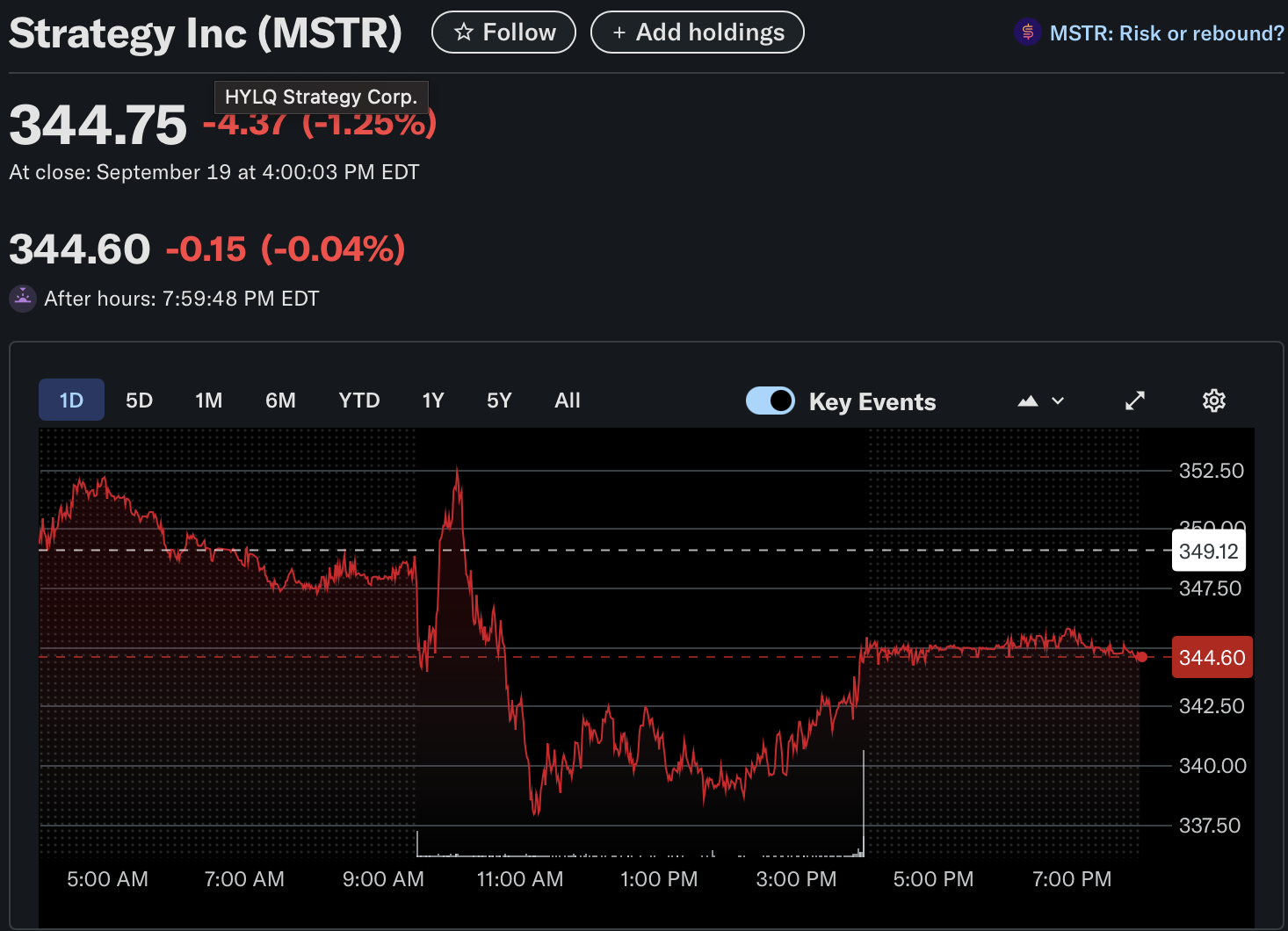
Task: Open the mountain chart type dropdown
Action: (x=1041, y=401)
